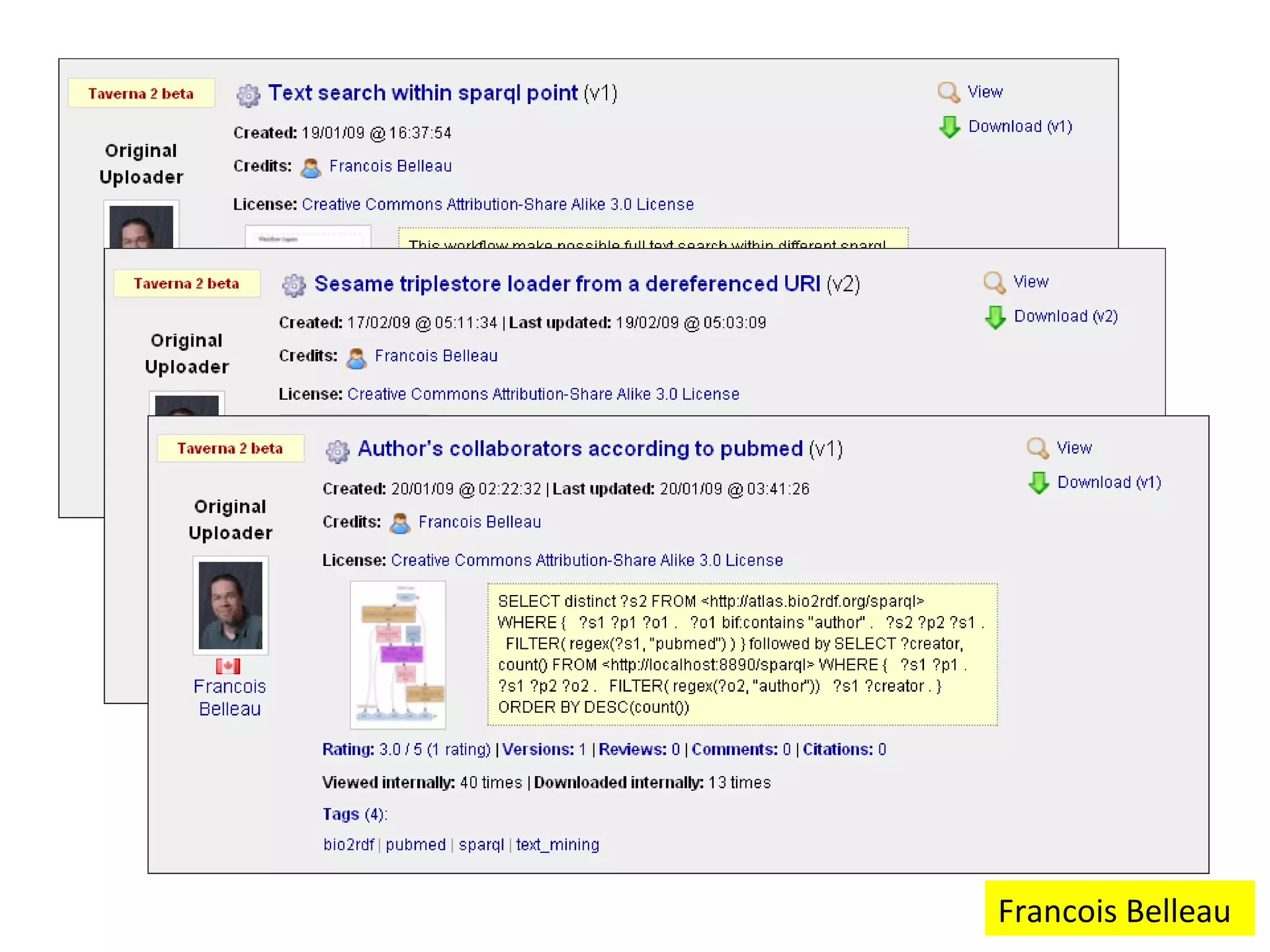Click green download arrow for Author's collaborators workflow
1270x952 pixels.
(x=1039, y=482)
